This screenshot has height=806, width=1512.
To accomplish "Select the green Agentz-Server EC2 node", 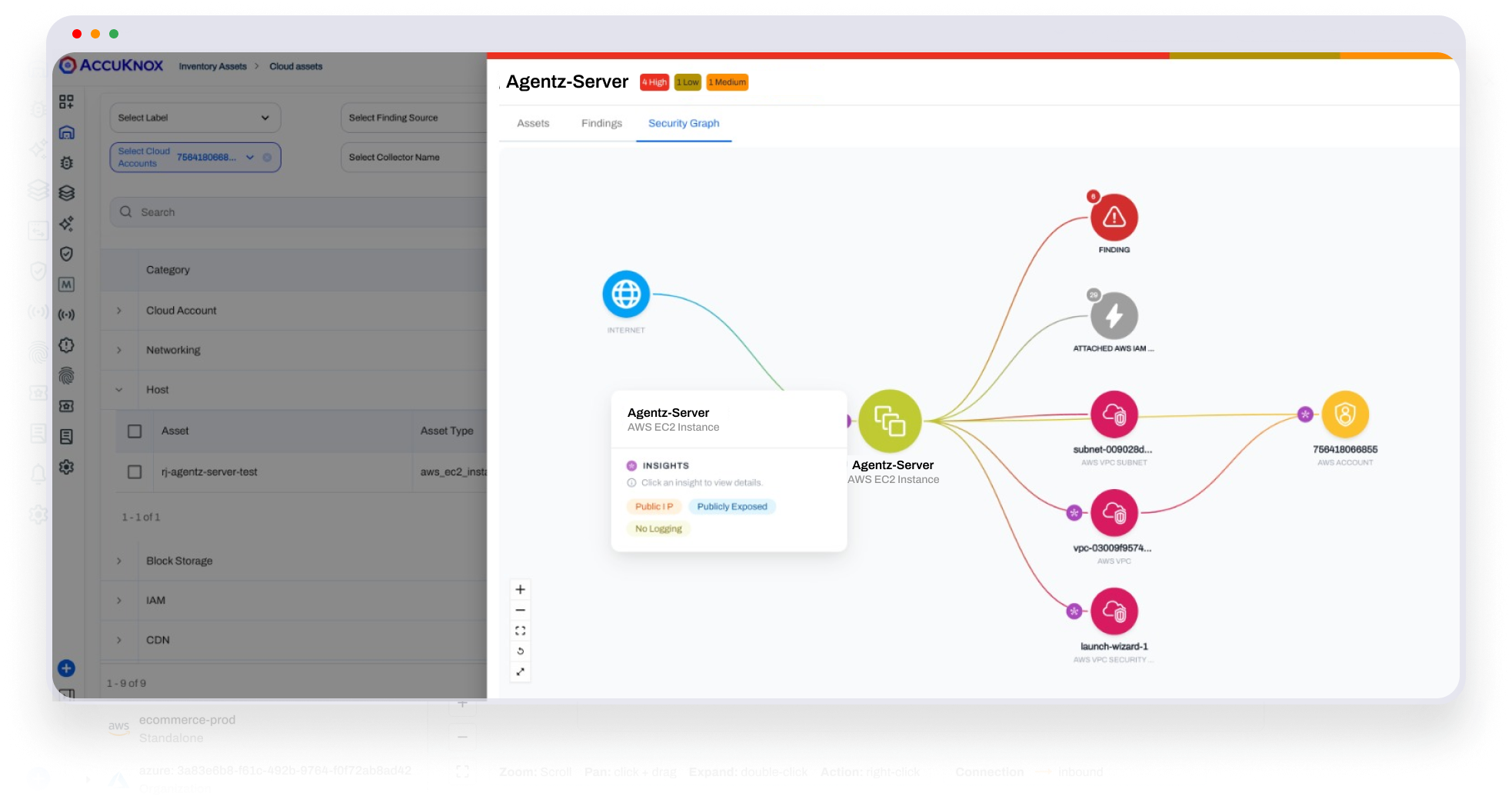I will 890,421.
